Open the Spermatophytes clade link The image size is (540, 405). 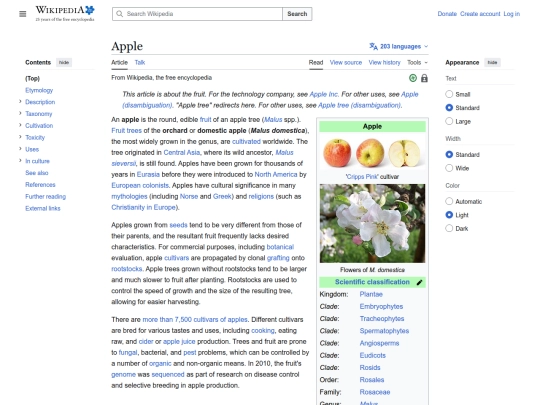[x=384, y=331]
